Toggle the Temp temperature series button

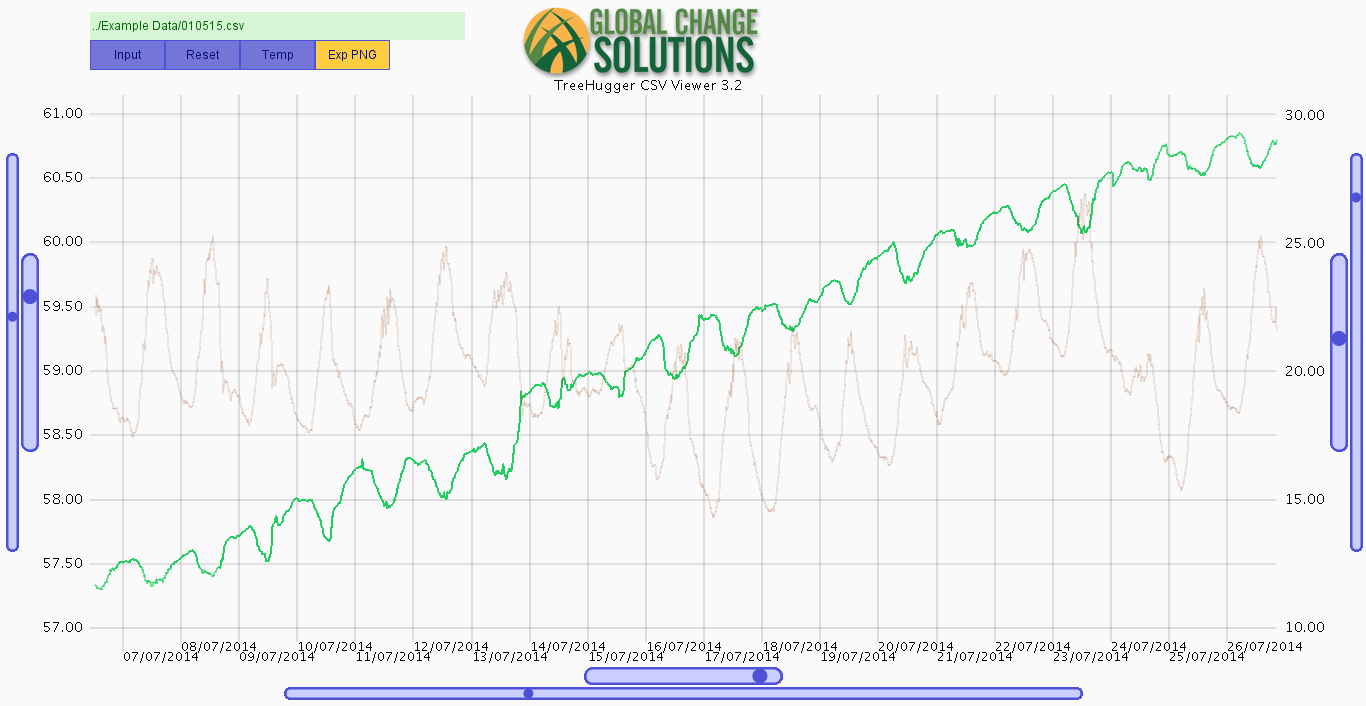pos(278,55)
